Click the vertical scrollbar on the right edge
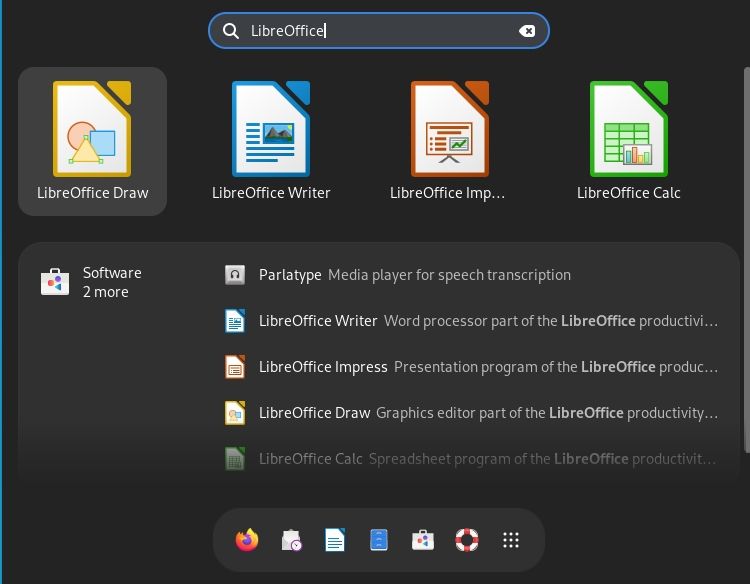The width and height of the screenshot is (750, 584). tap(747, 260)
